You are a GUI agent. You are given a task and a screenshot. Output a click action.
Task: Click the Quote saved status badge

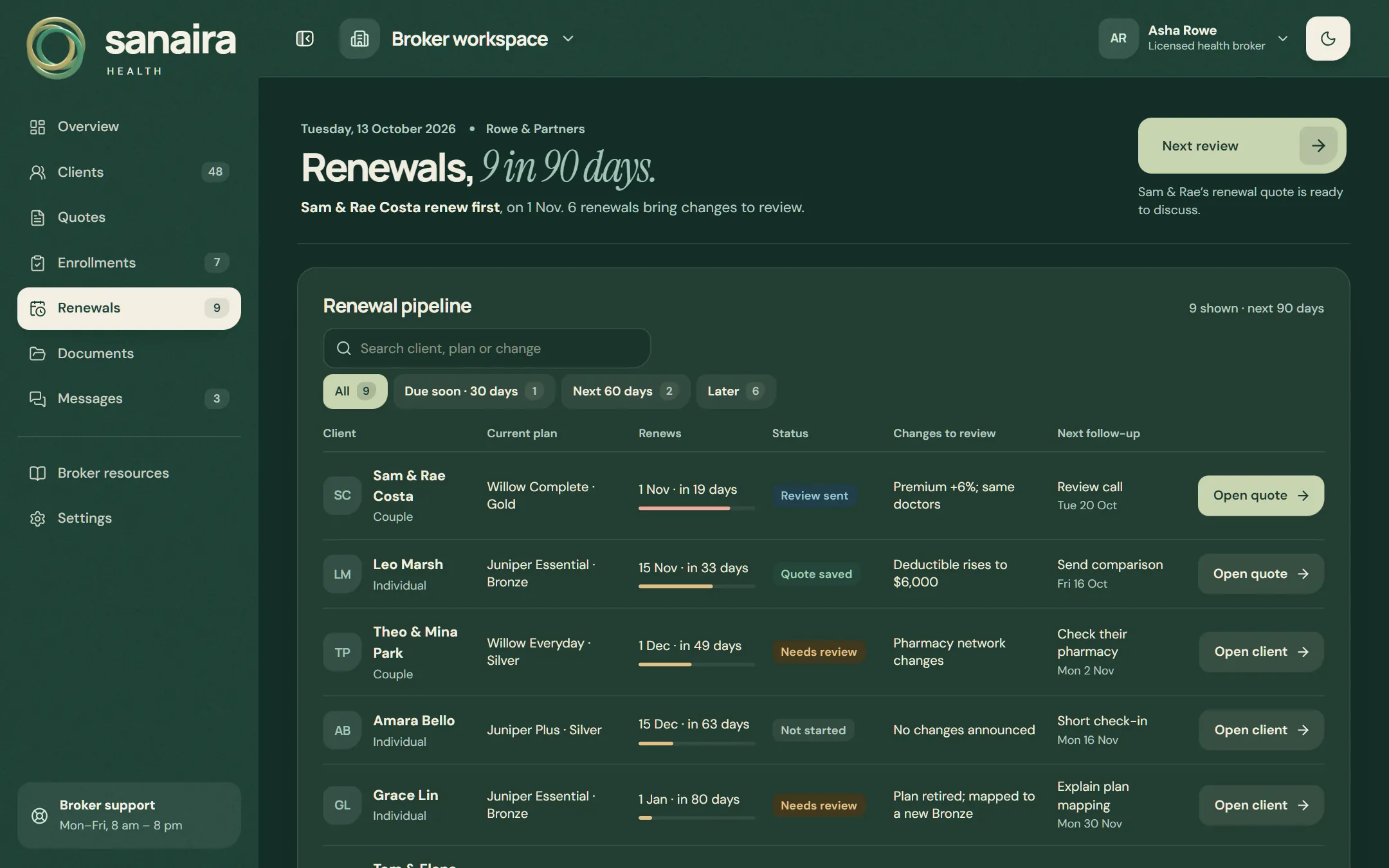[816, 574]
